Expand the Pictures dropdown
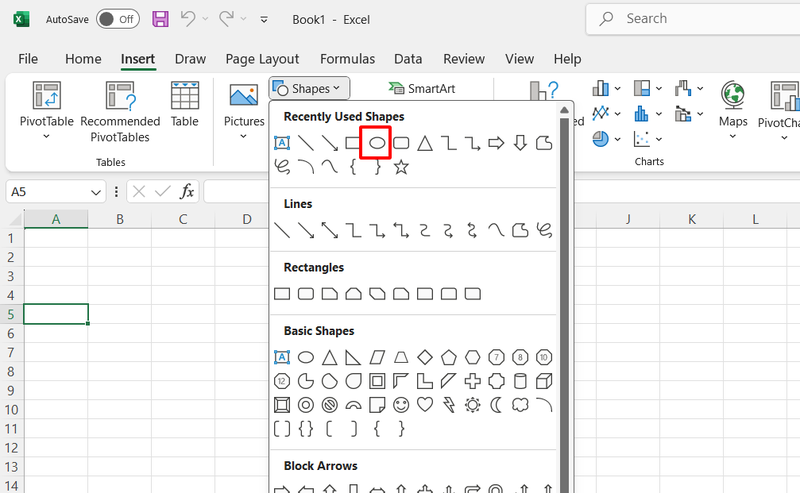This screenshot has width=800, height=493. 243,136
